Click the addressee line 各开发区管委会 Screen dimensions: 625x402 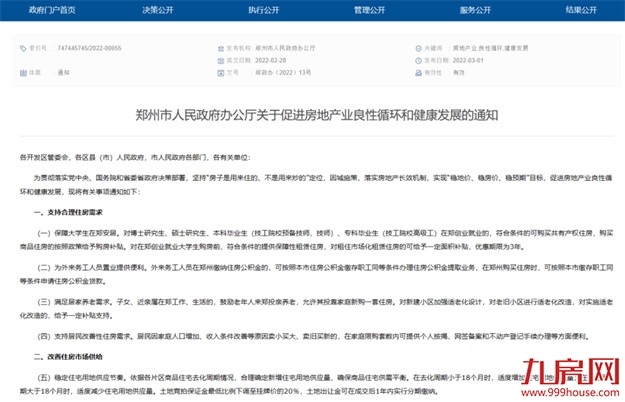(x=135, y=157)
